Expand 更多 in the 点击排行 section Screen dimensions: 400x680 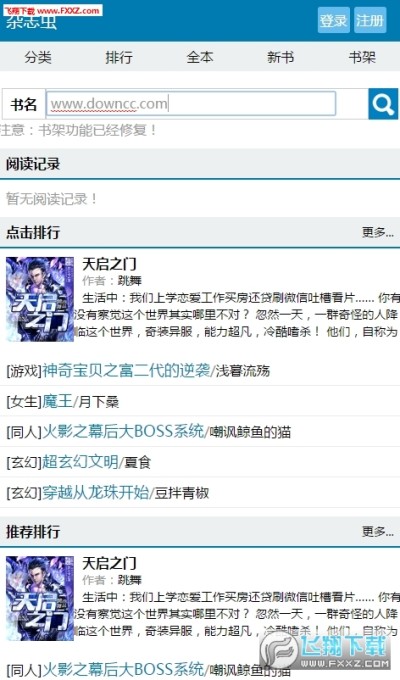point(378,232)
